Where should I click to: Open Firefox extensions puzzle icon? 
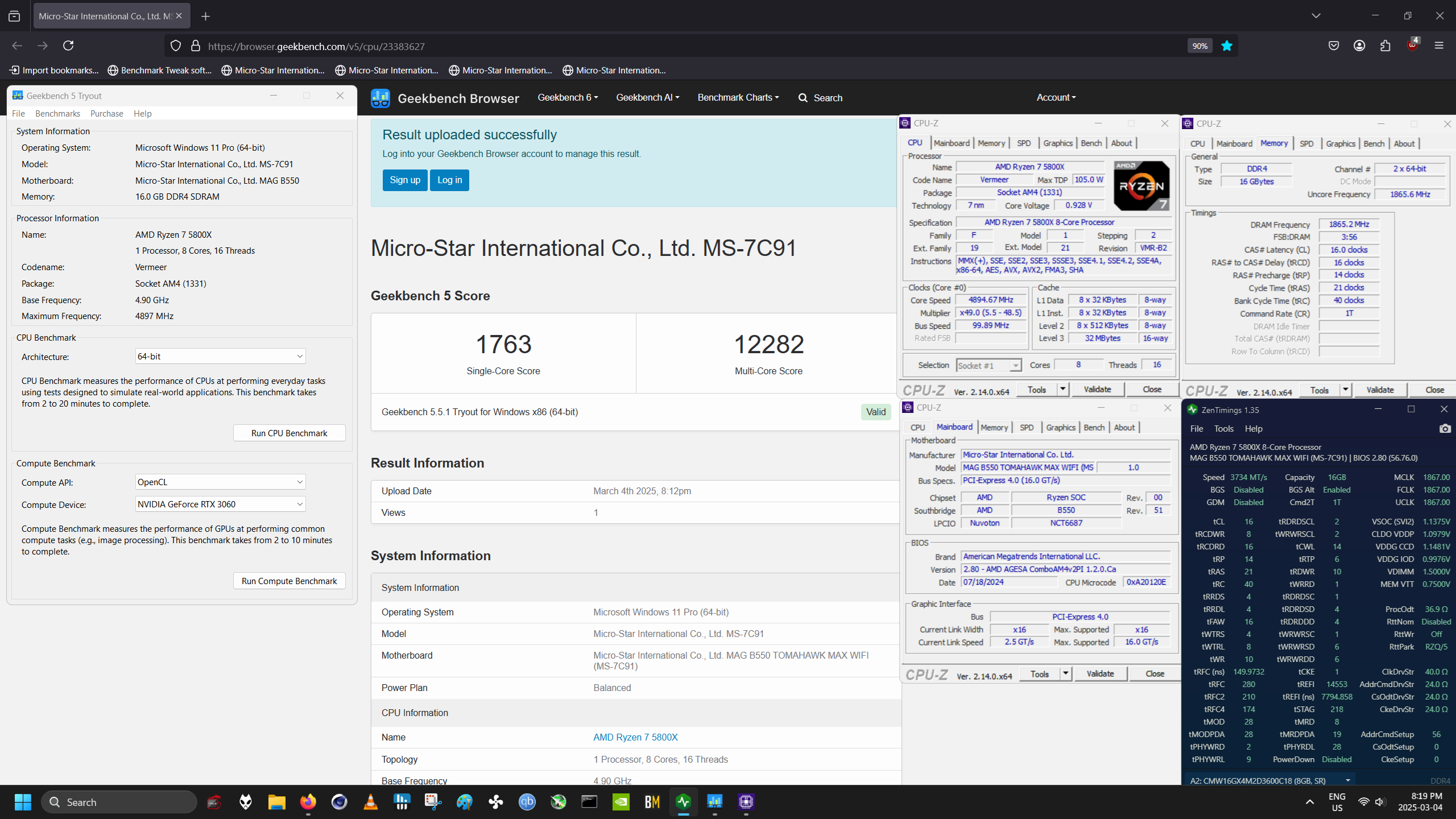1385,45
